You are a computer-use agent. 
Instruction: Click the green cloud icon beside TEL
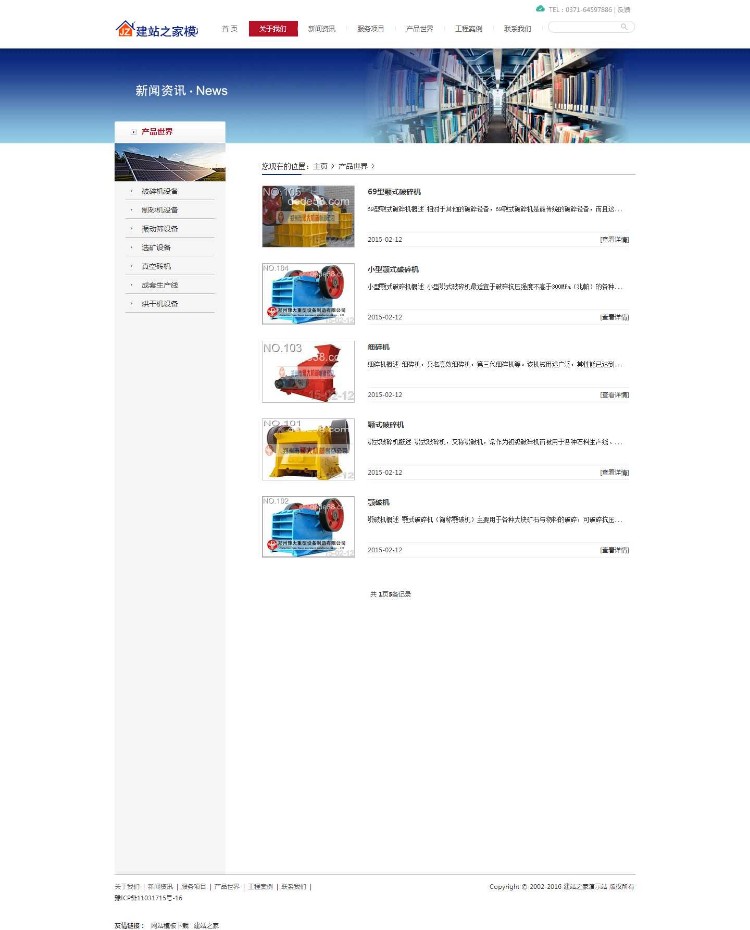(540, 9)
